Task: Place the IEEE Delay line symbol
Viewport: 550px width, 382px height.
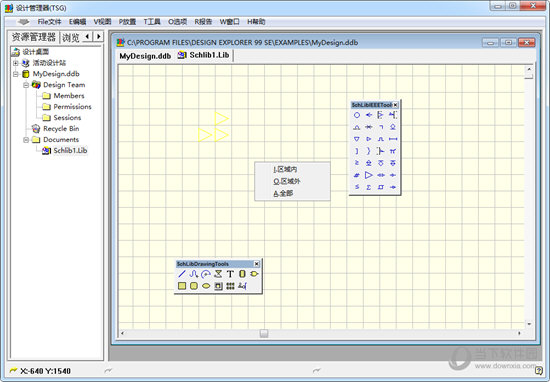Action: [x=393, y=139]
